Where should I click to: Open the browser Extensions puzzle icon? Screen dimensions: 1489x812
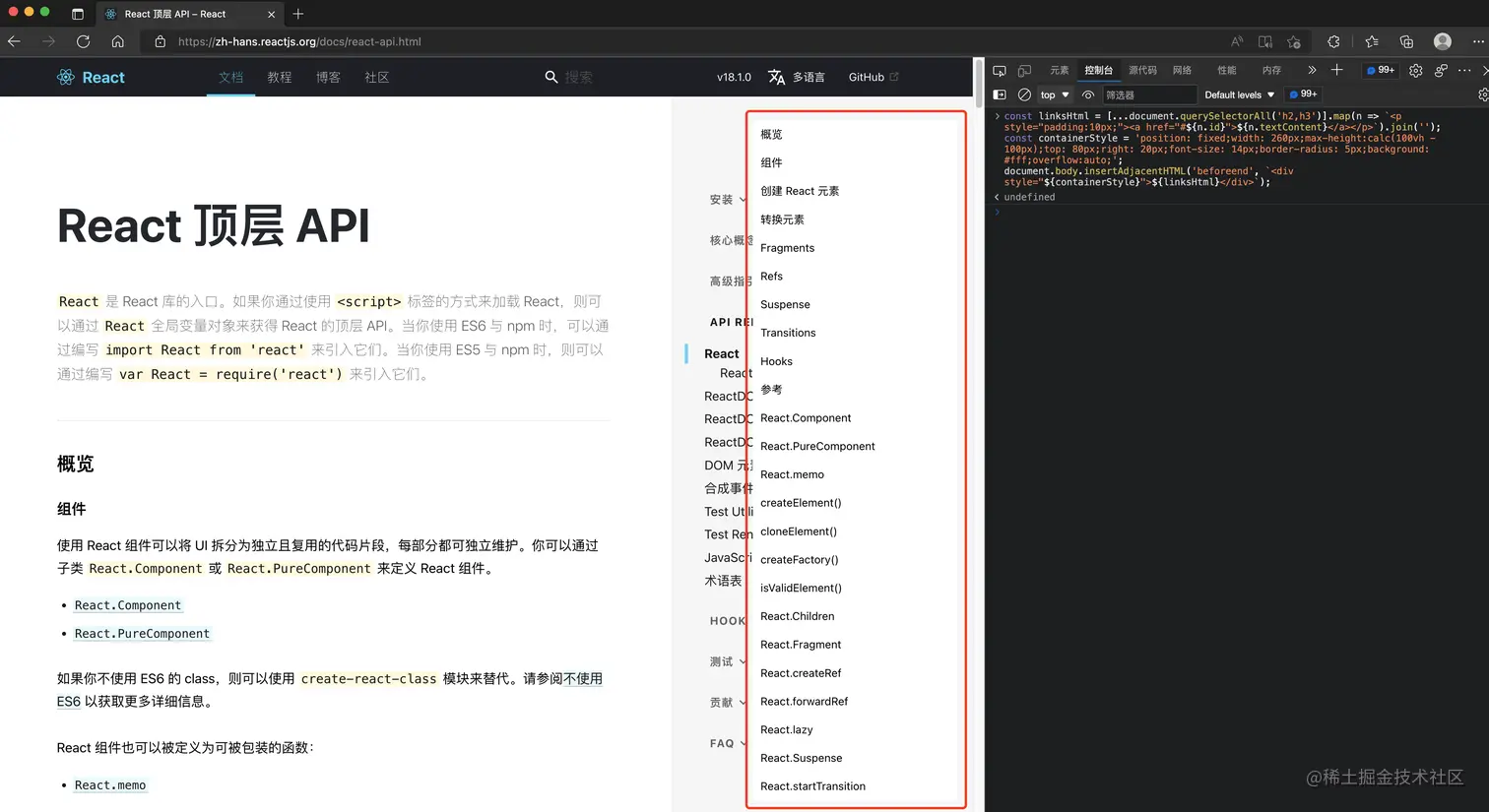tap(1333, 41)
